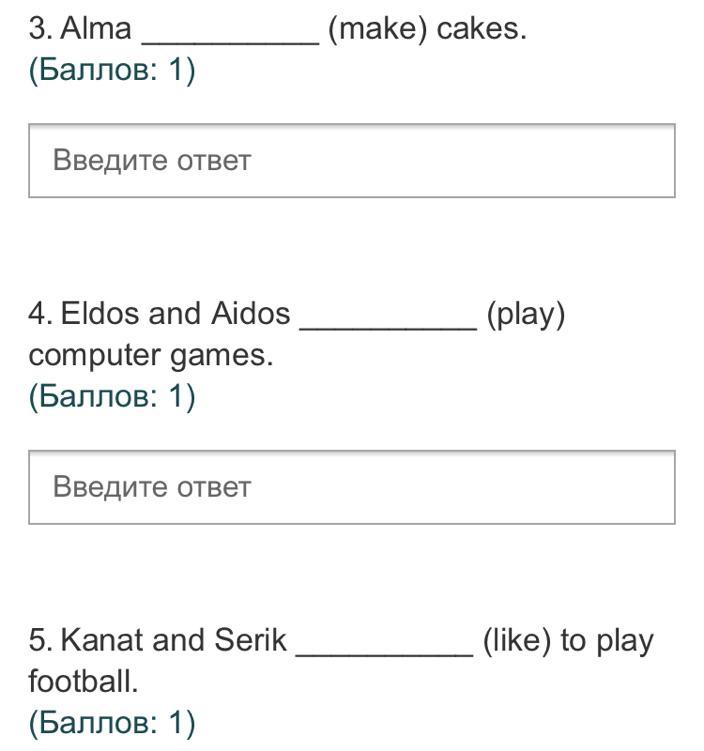Click the 'Введите ответ' placeholder below computer games

point(152,488)
